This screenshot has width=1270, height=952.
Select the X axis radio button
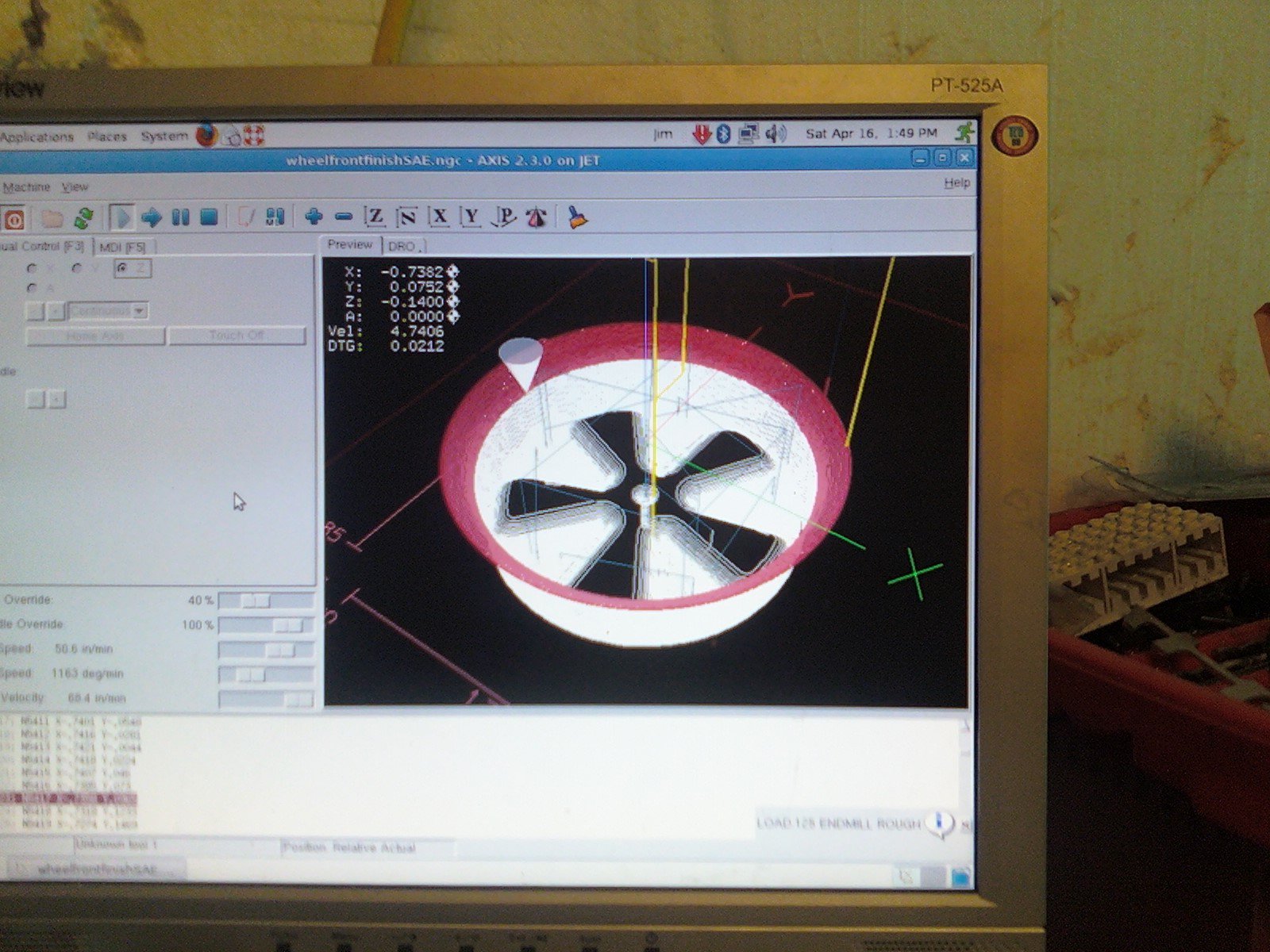click(x=33, y=269)
